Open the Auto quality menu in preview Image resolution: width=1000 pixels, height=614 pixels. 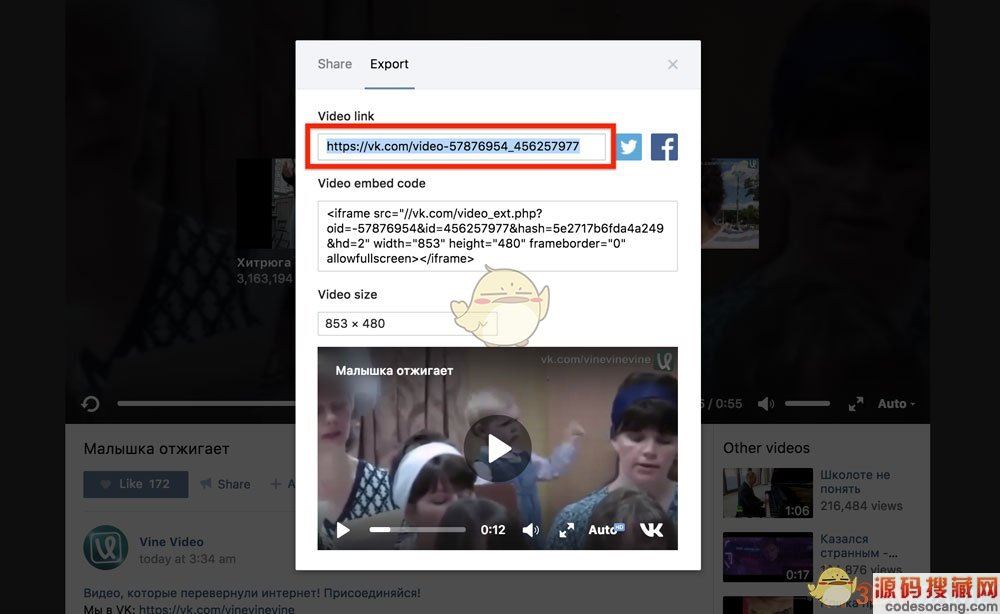605,530
